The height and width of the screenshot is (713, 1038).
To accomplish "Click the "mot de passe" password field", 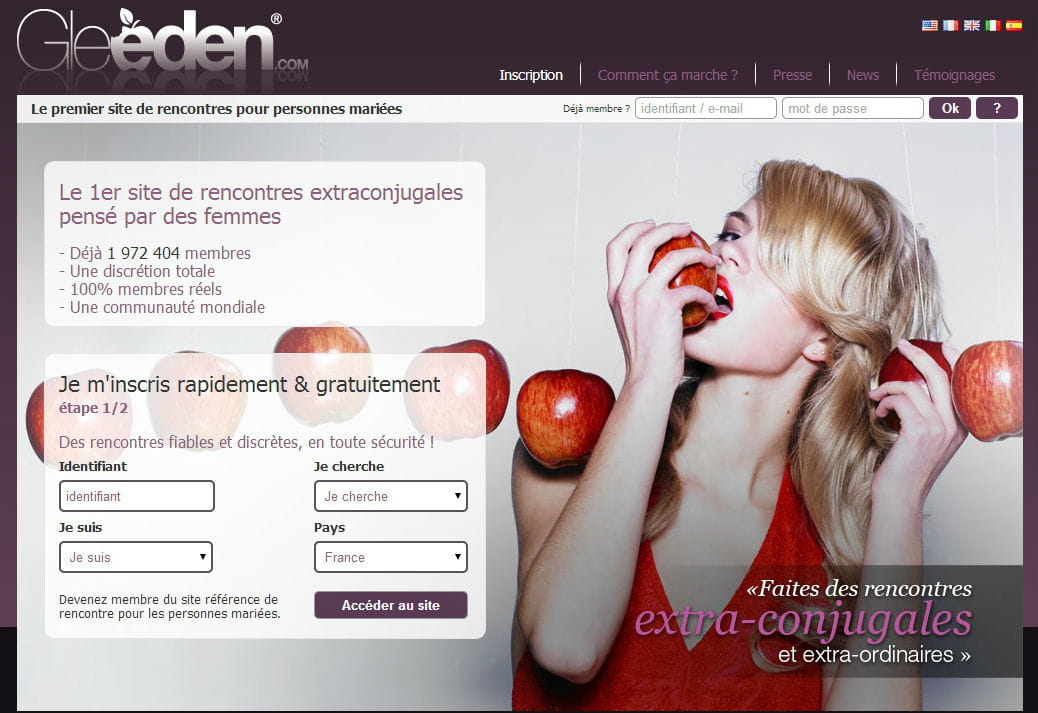I will [x=852, y=108].
